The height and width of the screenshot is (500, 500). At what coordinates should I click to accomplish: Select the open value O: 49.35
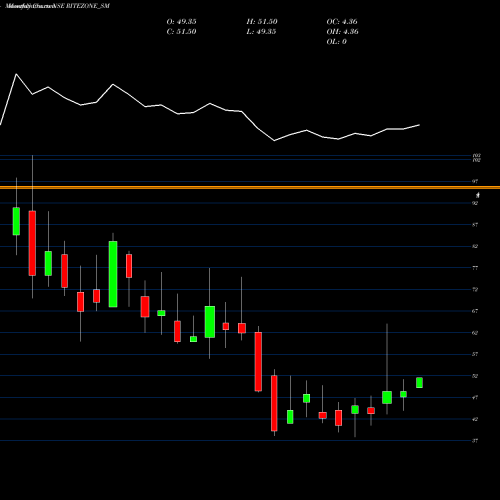[x=181, y=22]
